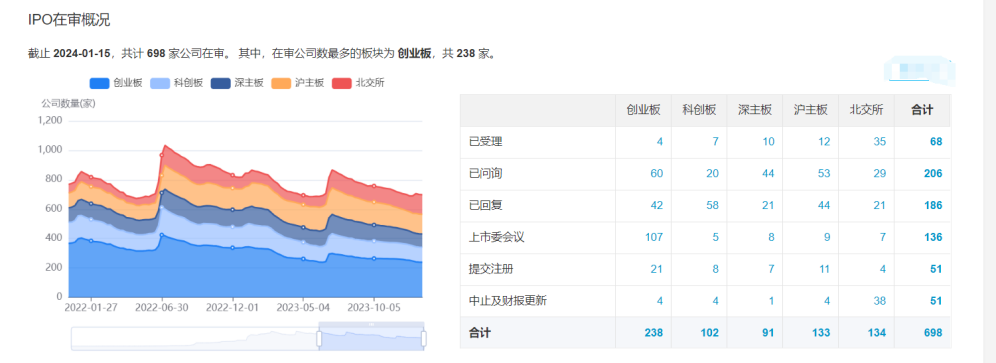Viewport: 996px width, 363px height.
Task: Click the 提交注册 row label
Action: pyautogui.click(x=490, y=269)
